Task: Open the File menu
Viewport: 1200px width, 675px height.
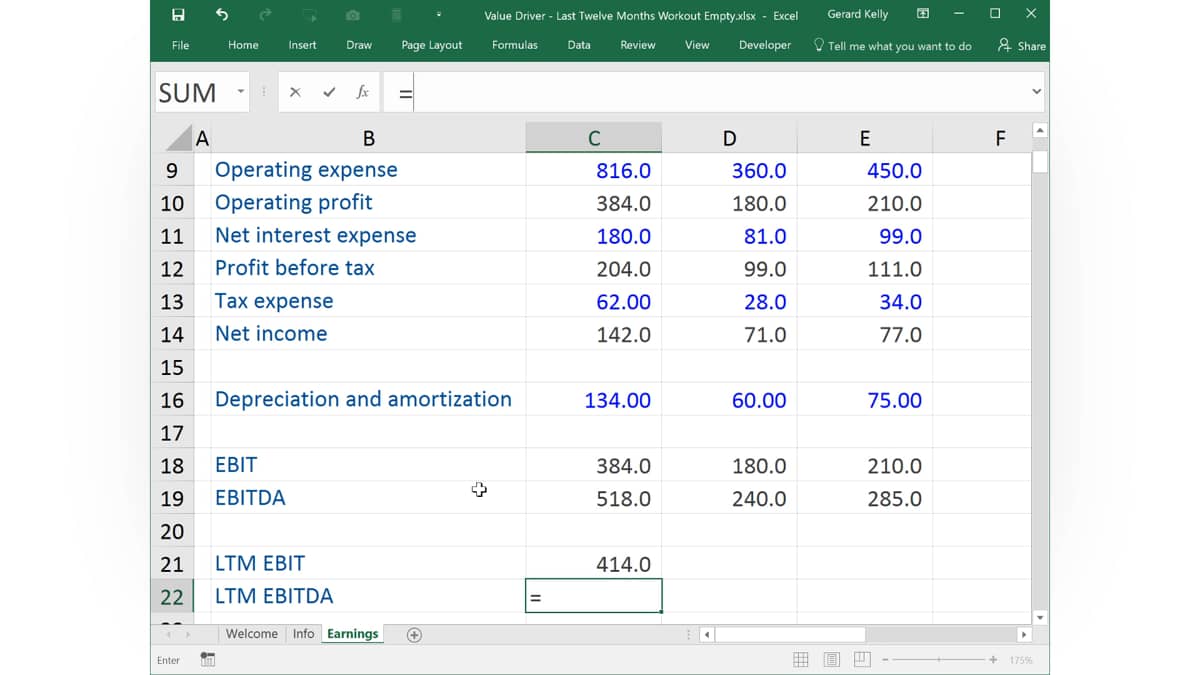Action: (180, 45)
